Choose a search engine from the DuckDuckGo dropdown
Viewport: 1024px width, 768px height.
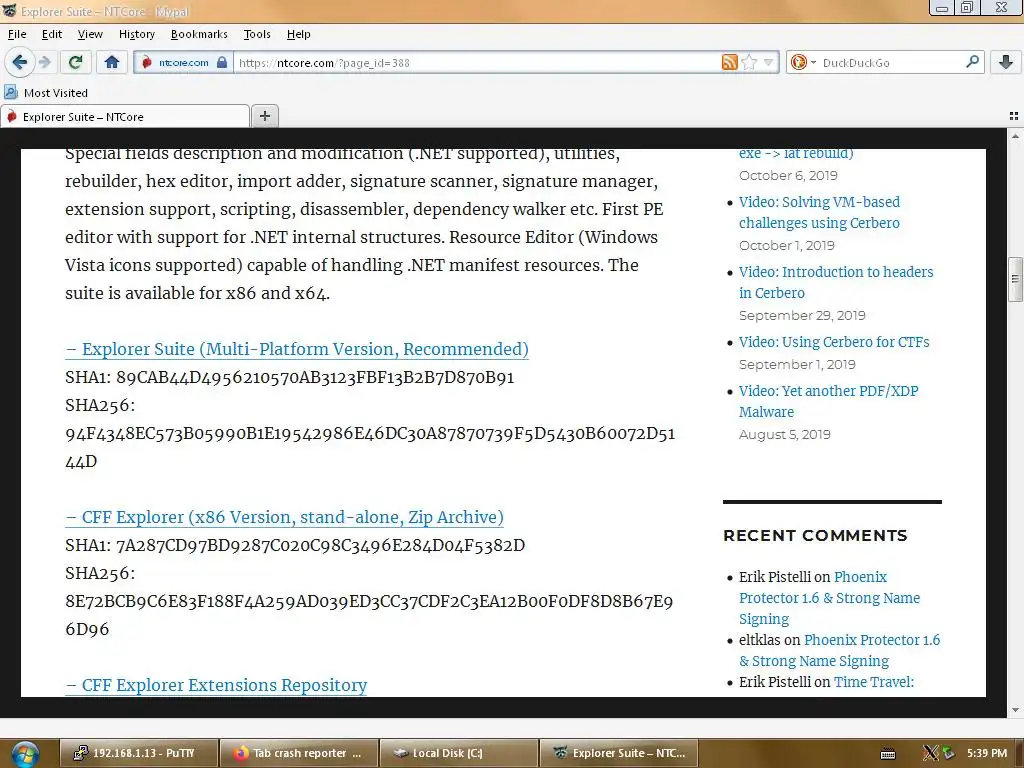tap(803, 63)
